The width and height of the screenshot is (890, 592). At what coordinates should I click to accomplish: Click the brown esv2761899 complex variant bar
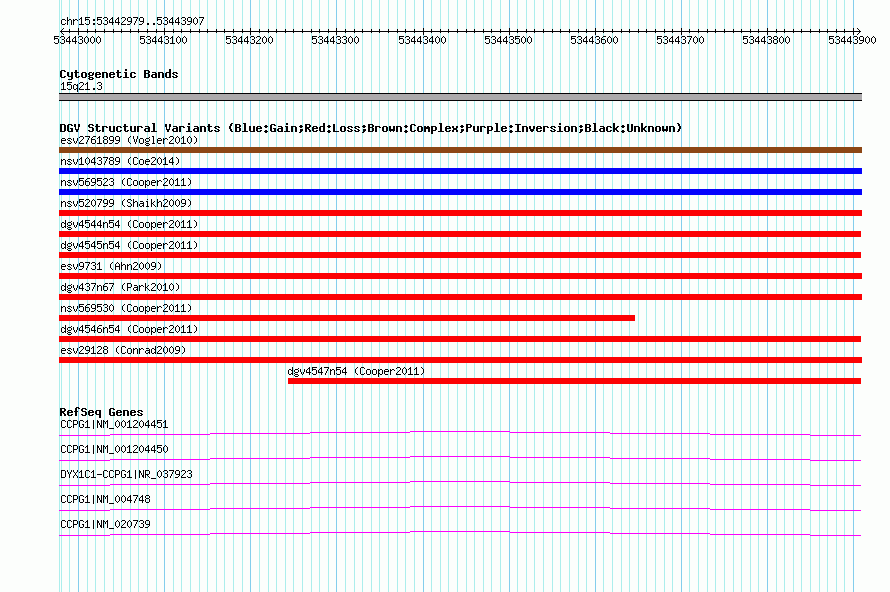click(460, 150)
